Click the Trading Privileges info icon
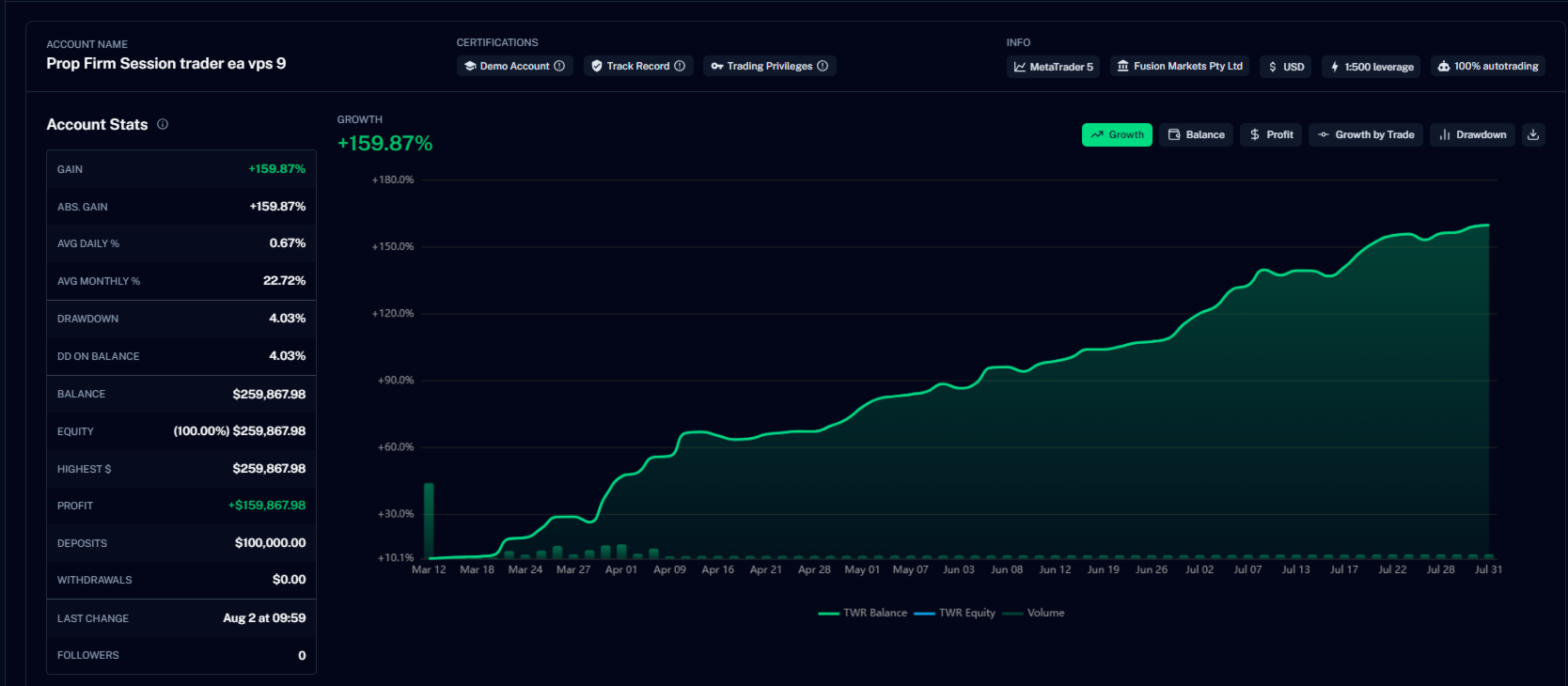1568x686 pixels. click(x=823, y=66)
